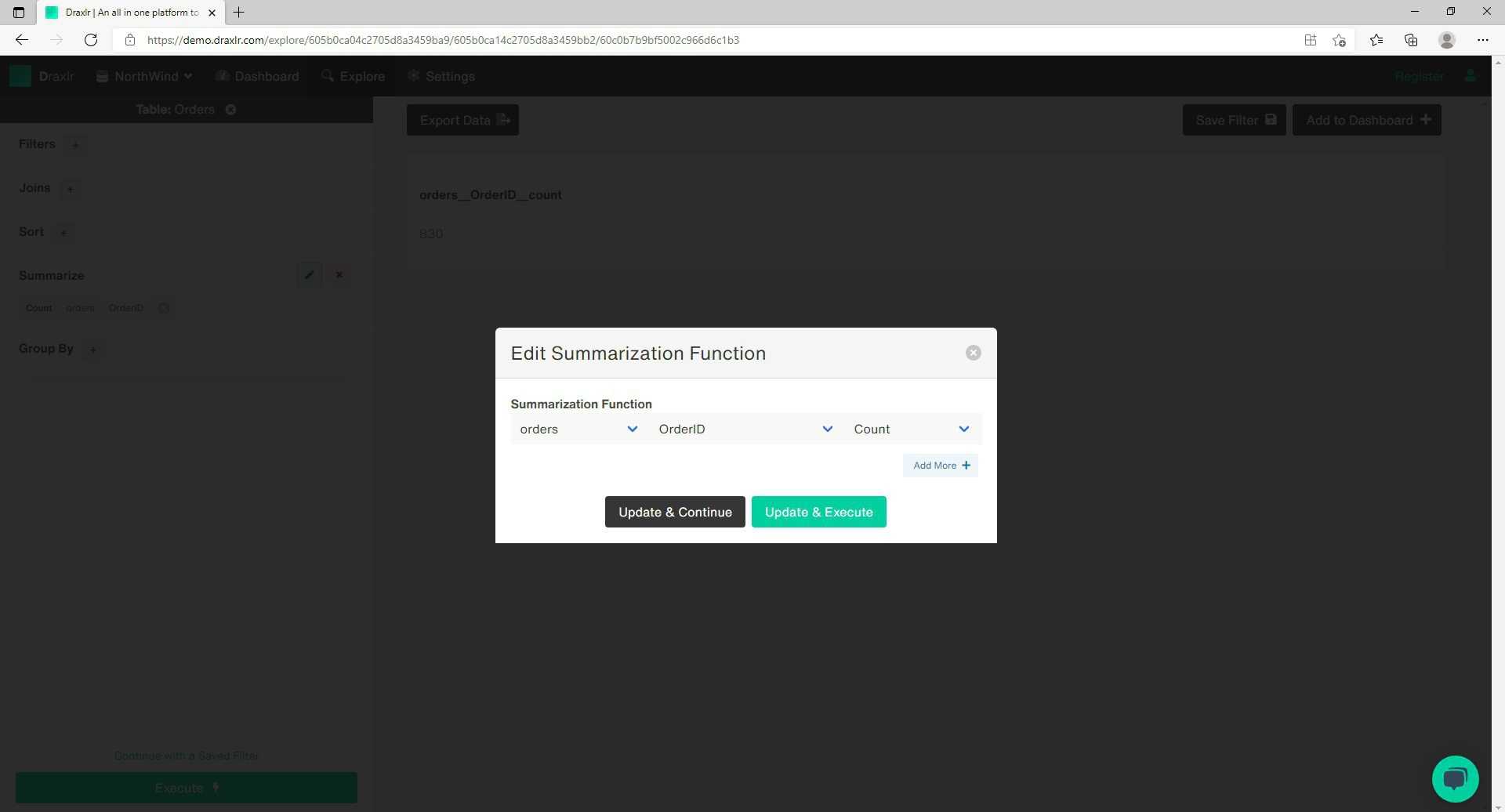The width and height of the screenshot is (1505, 812).
Task: Click Update & Execute button
Action: click(x=818, y=512)
